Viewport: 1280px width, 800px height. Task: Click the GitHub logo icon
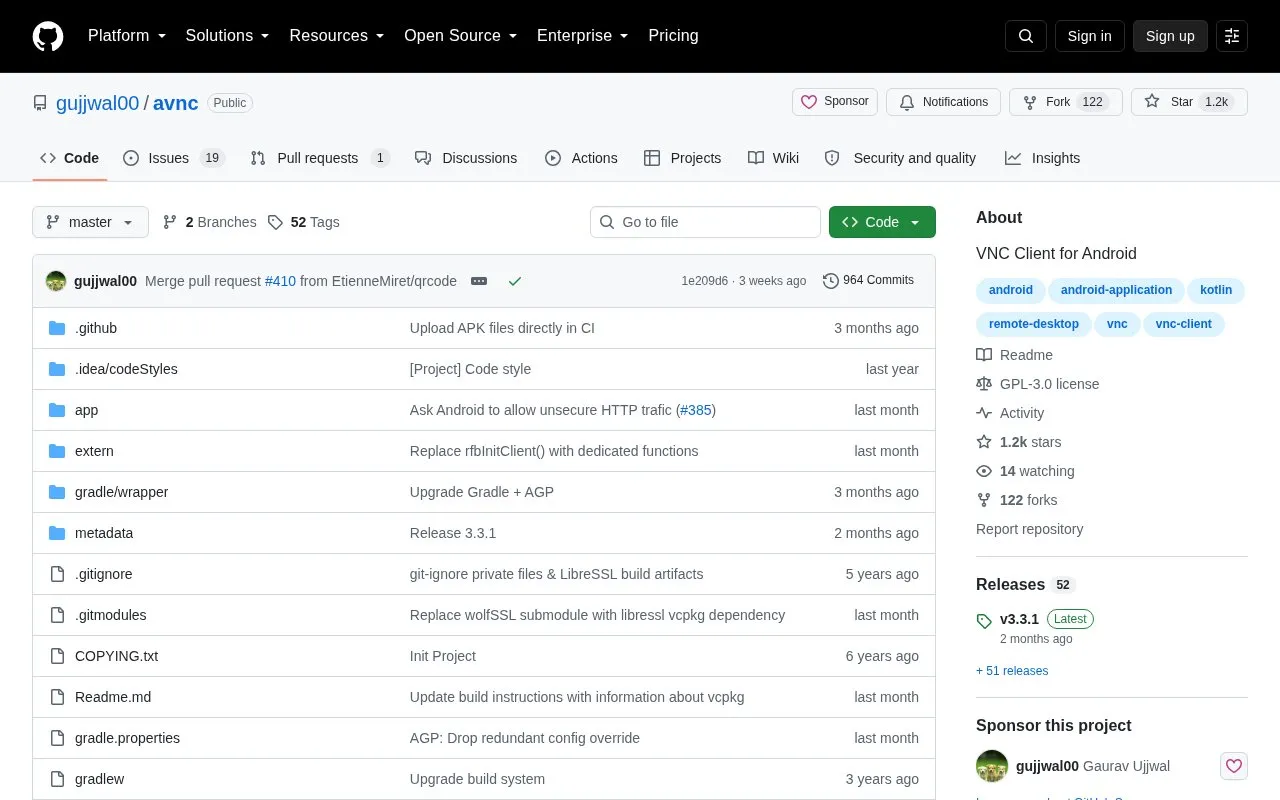(x=48, y=36)
